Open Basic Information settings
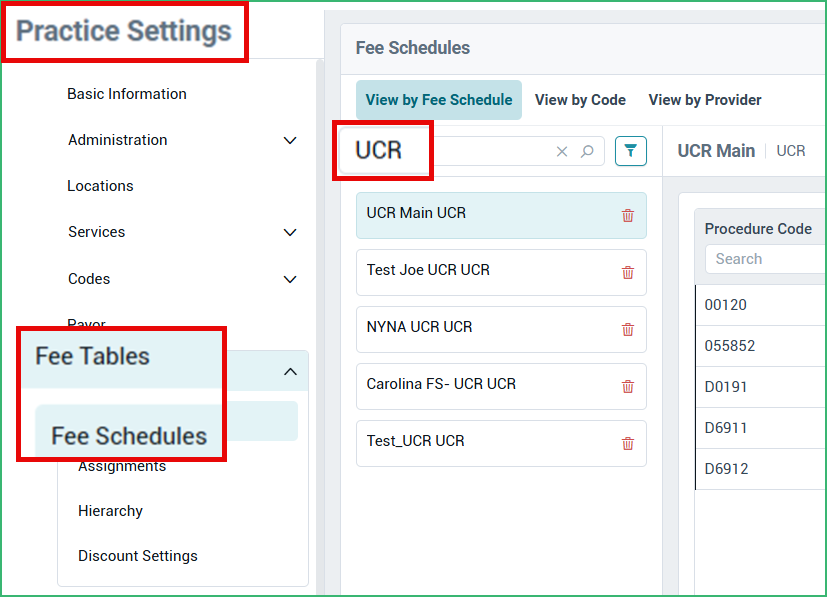This screenshot has height=597, width=827. pyautogui.click(x=127, y=94)
